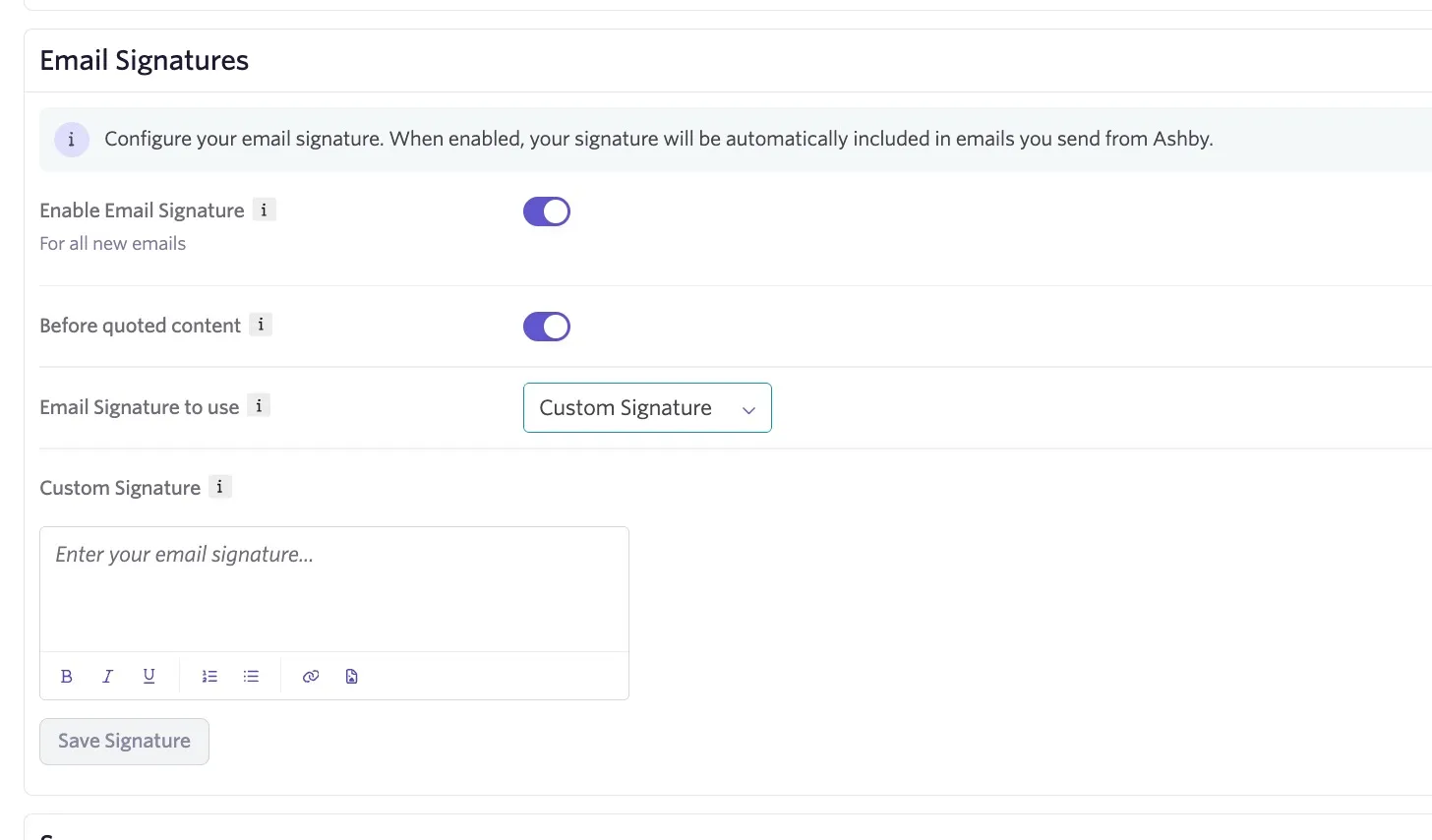Click into the email signature text area
The height and width of the screenshot is (840, 1432).
pos(334,589)
